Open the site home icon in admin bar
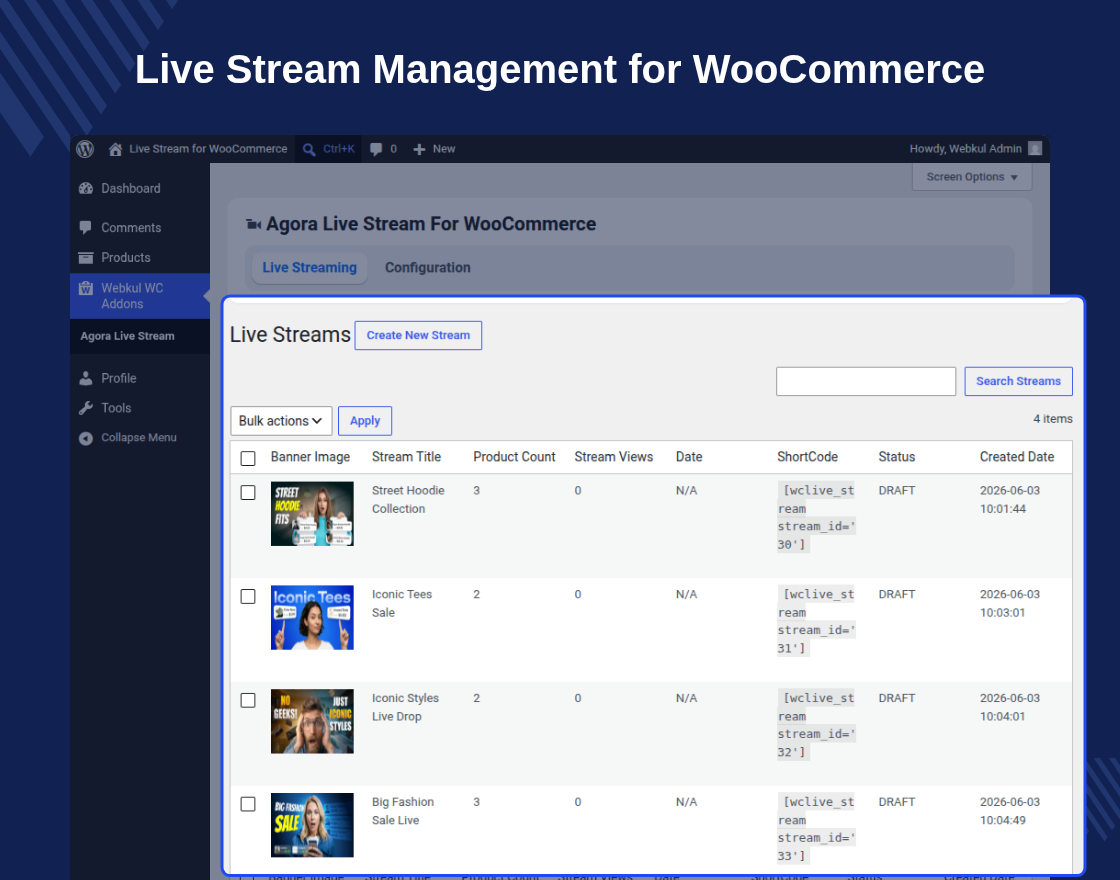1120x880 pixels. [115, 149]
